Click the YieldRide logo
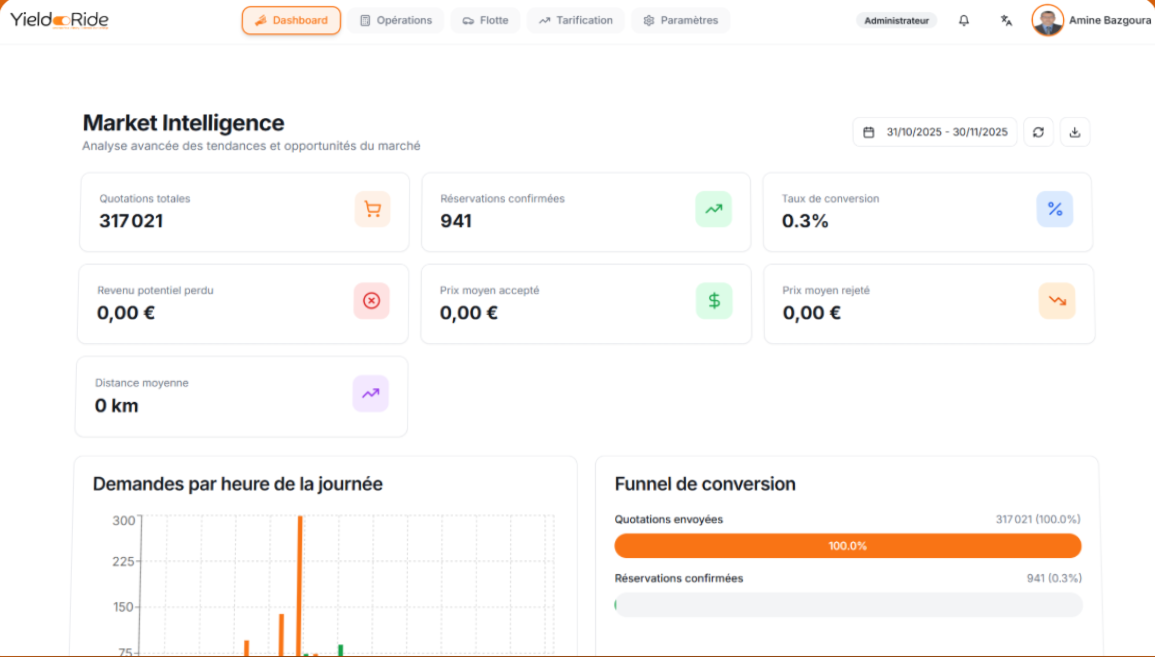1155x657 pixels. tap(59, 20)
